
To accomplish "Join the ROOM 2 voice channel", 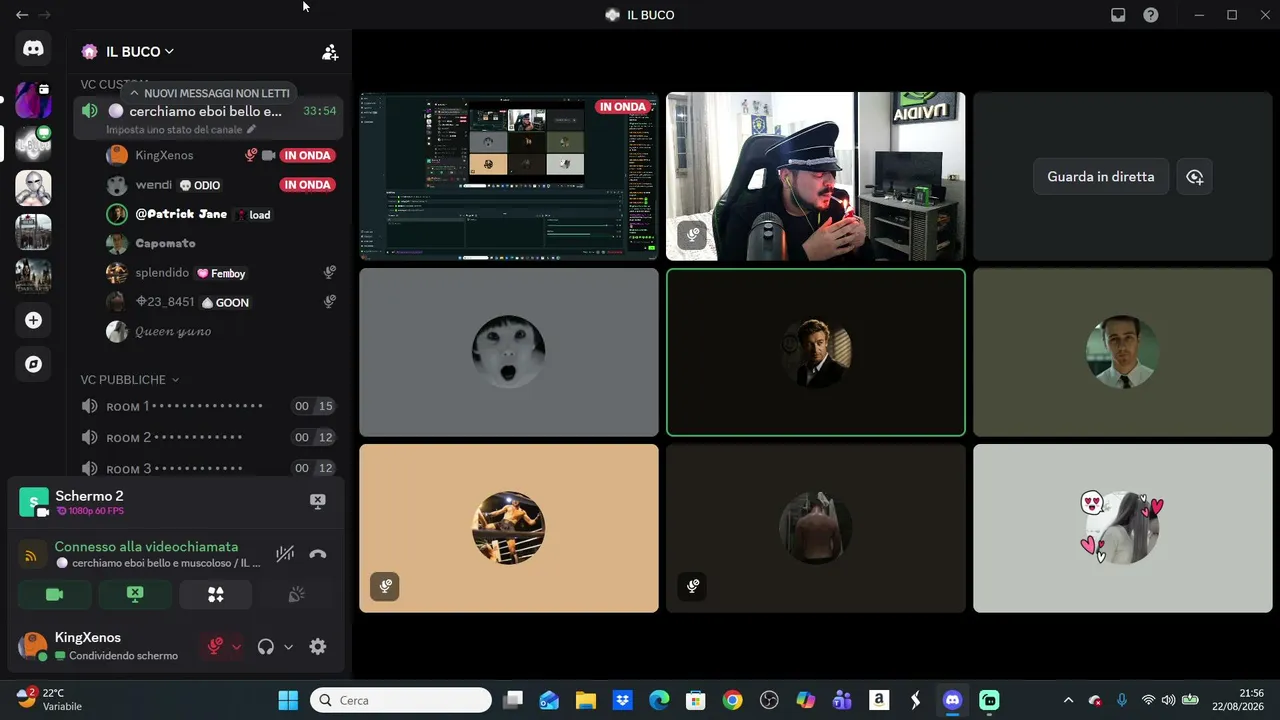I will pyautogui.click(x=207, y=437).
